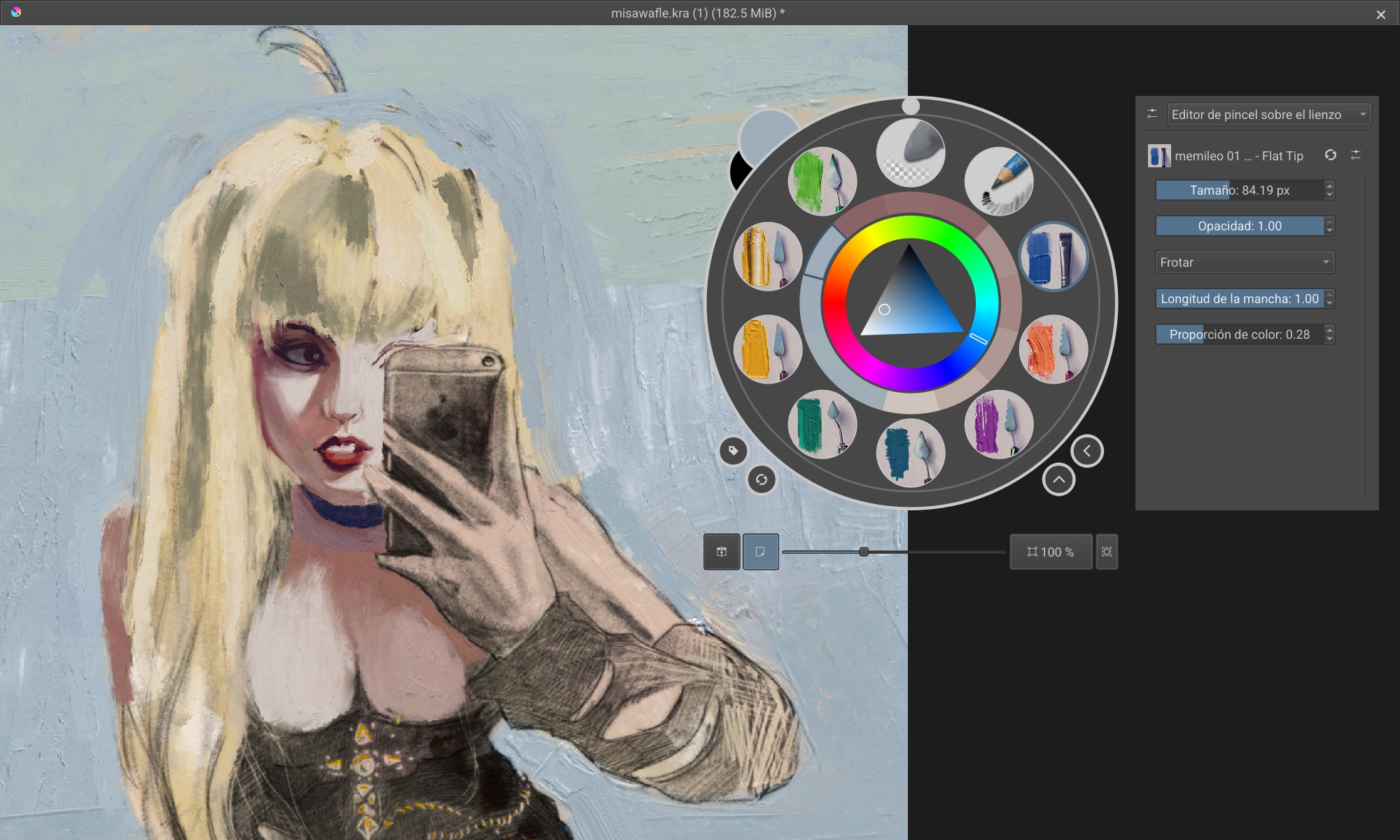Select the outlined blue-gray recent color segment
The width and height of the screenshot is (1400, 840).
coord(824,251)
